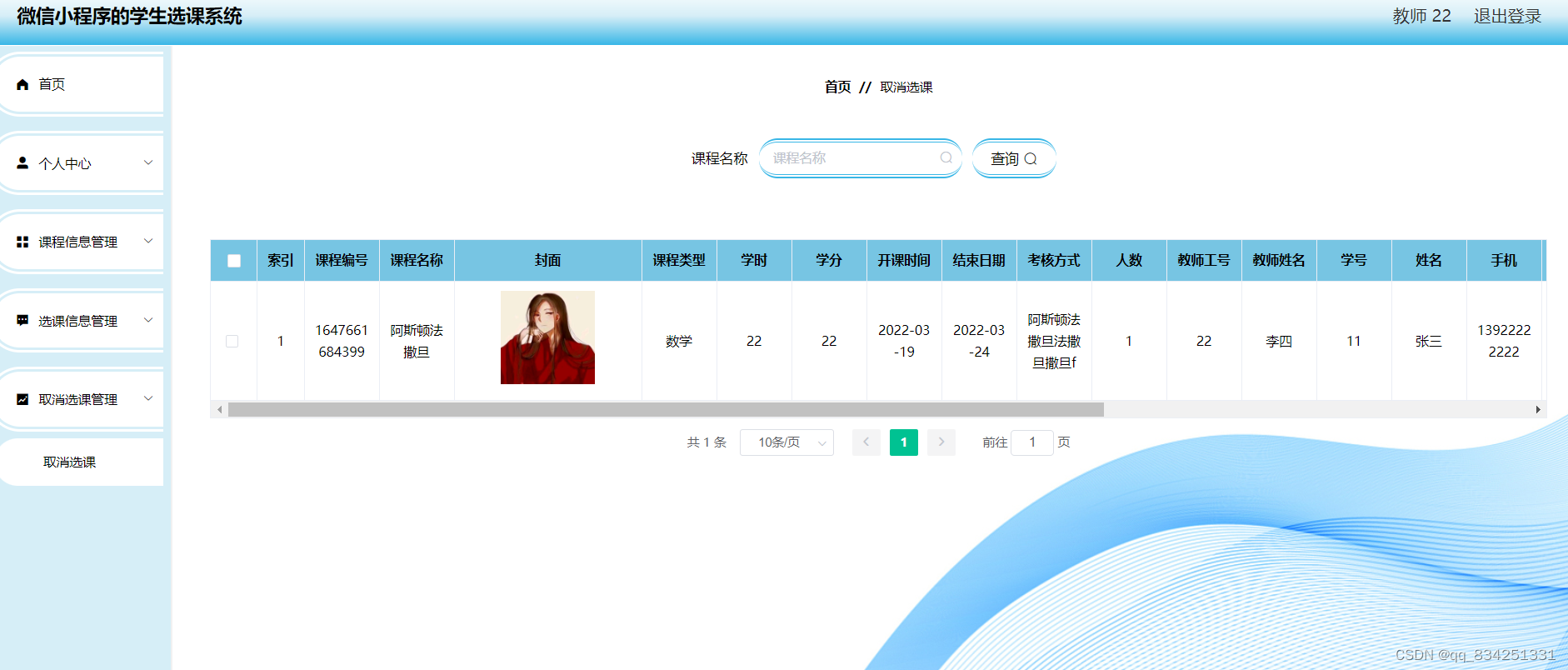The width and height of the screenshot is (1568, 670).
Task: Click 退出登录 to log out
Action: pyautogui.click(x=1507, y=16)
